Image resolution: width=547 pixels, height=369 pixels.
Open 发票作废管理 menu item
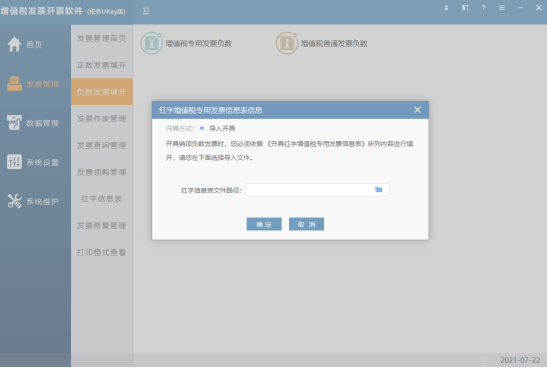pos(102,119)
